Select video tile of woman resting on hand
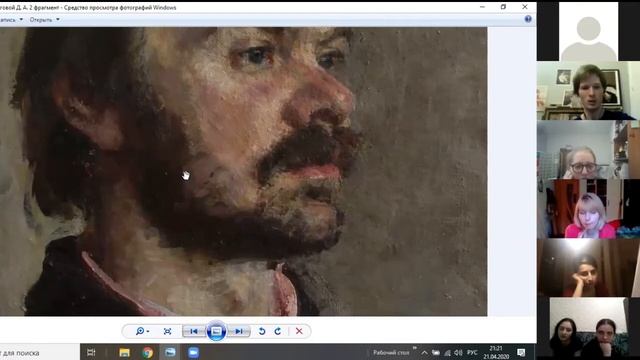Screen dimensions: 640x360 [x=588, y=268]
